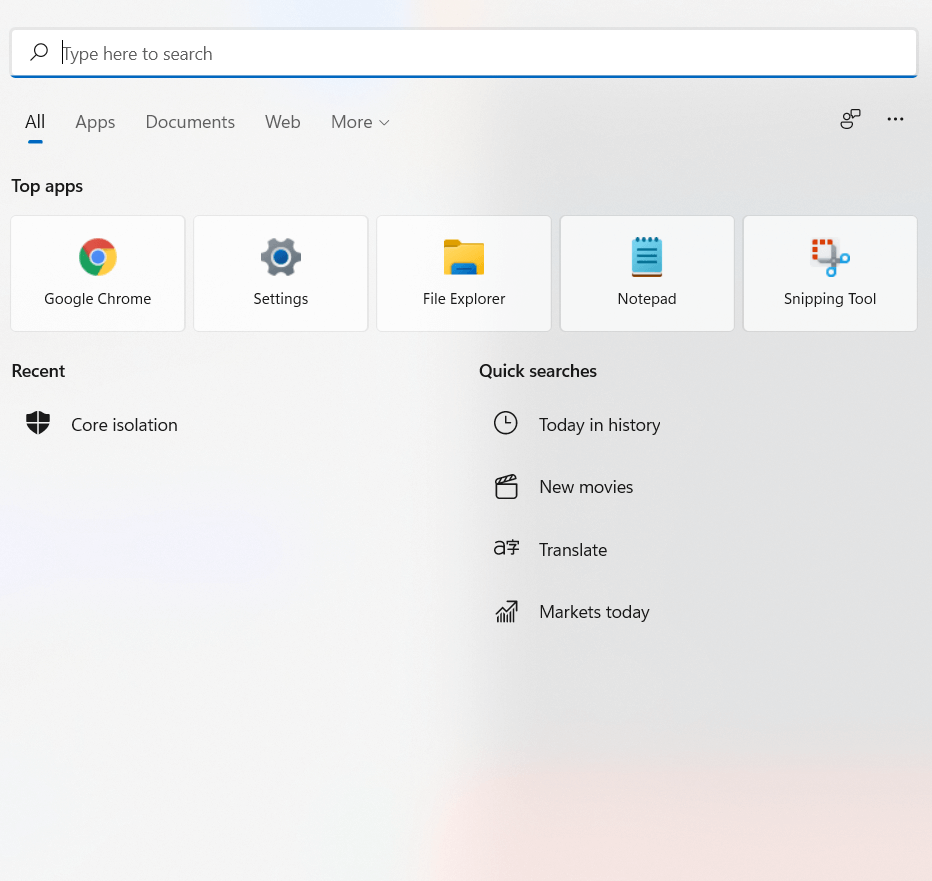The width and height of the screenshot is (932, 881).
Task: Open the Core isolation recent result
Action: pos(124,424)
